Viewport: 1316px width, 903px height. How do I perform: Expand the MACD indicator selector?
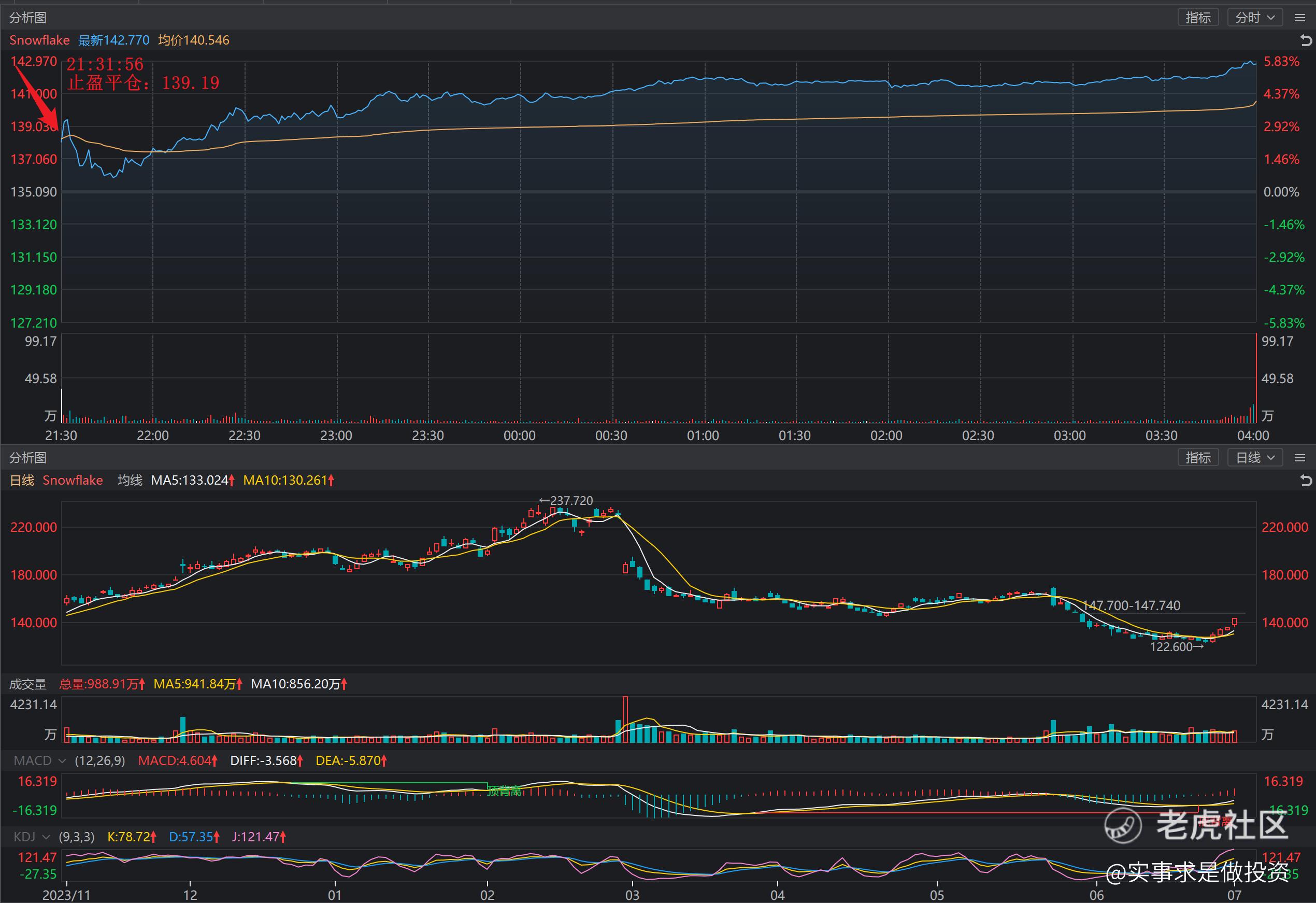(x=40, y=760)
